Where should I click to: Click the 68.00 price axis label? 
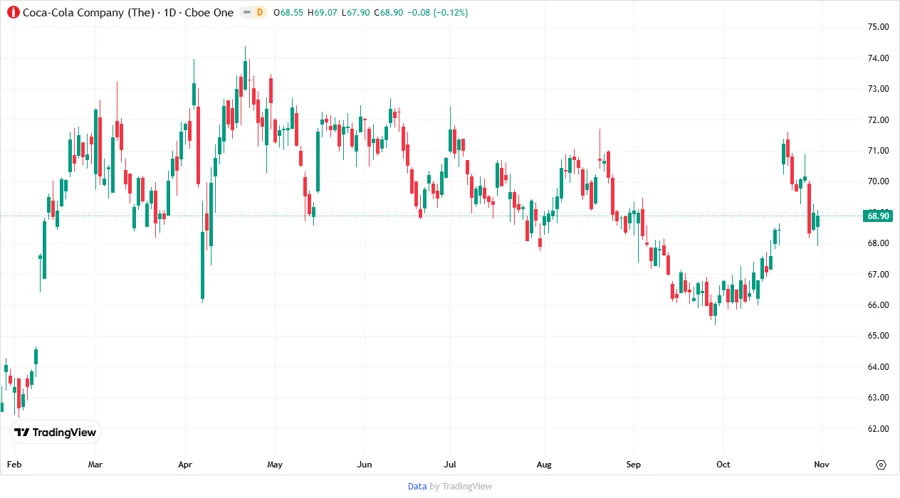[878, 243]
